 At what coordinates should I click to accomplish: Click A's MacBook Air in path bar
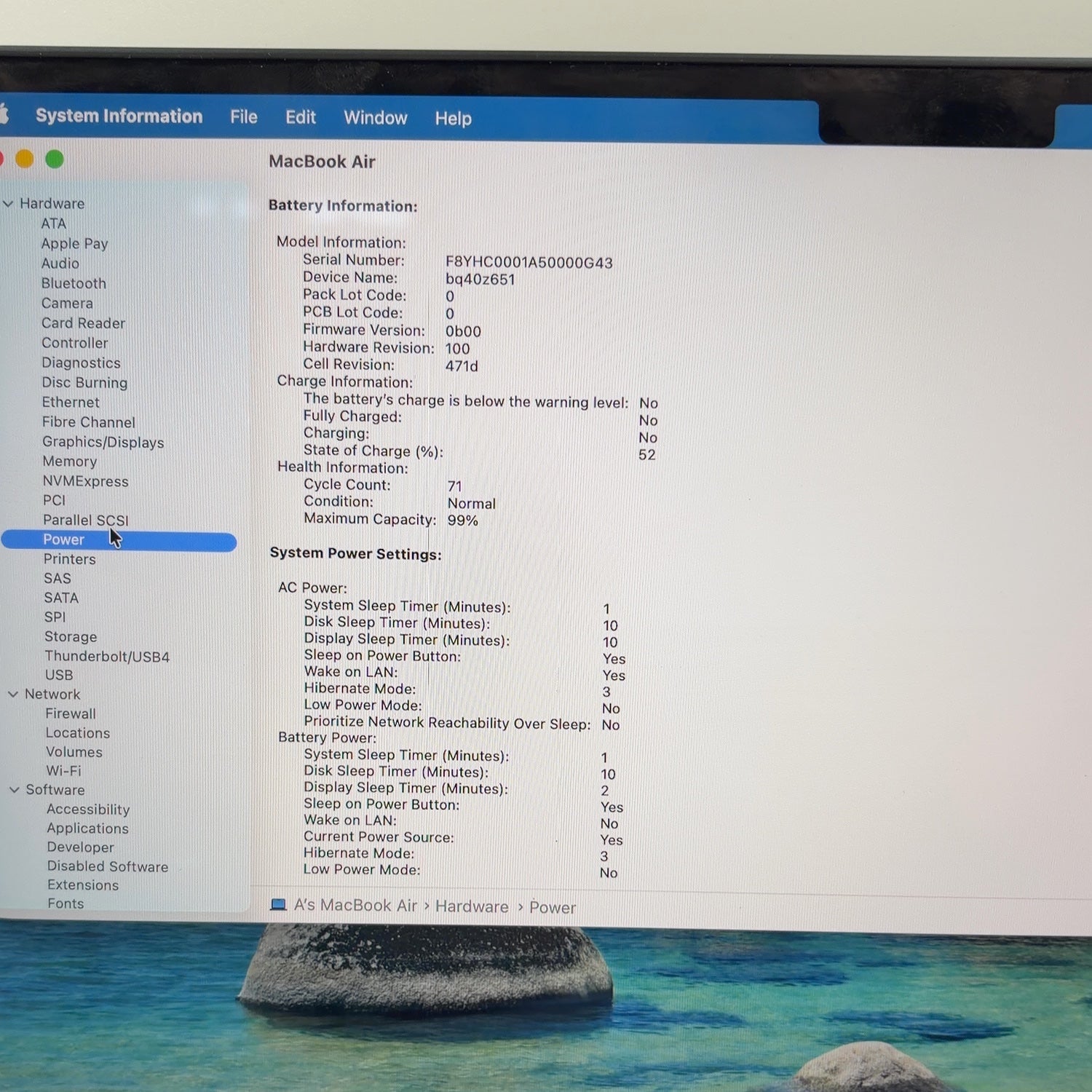(355, 905)
